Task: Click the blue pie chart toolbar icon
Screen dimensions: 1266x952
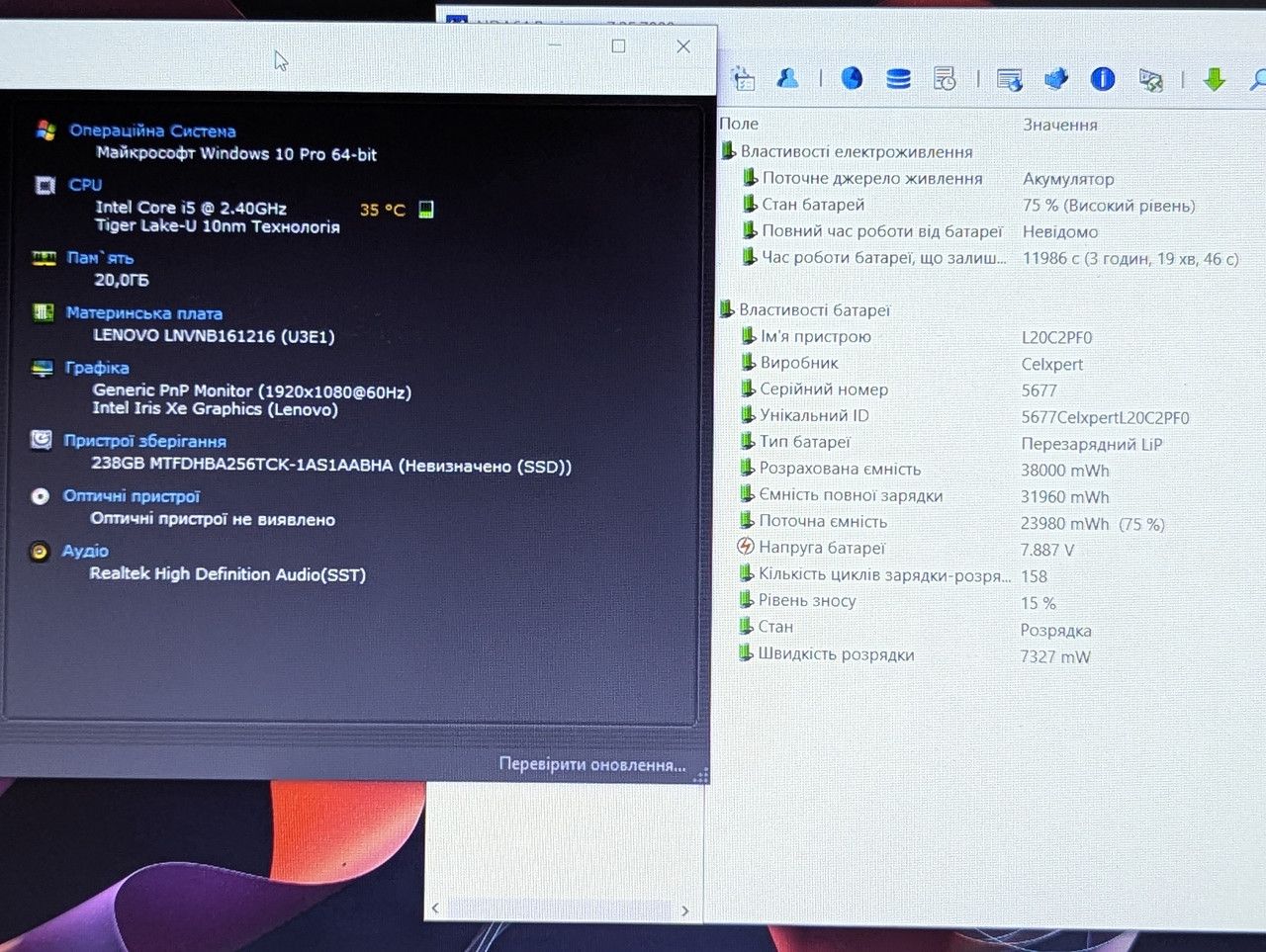Action: (852, 78)
